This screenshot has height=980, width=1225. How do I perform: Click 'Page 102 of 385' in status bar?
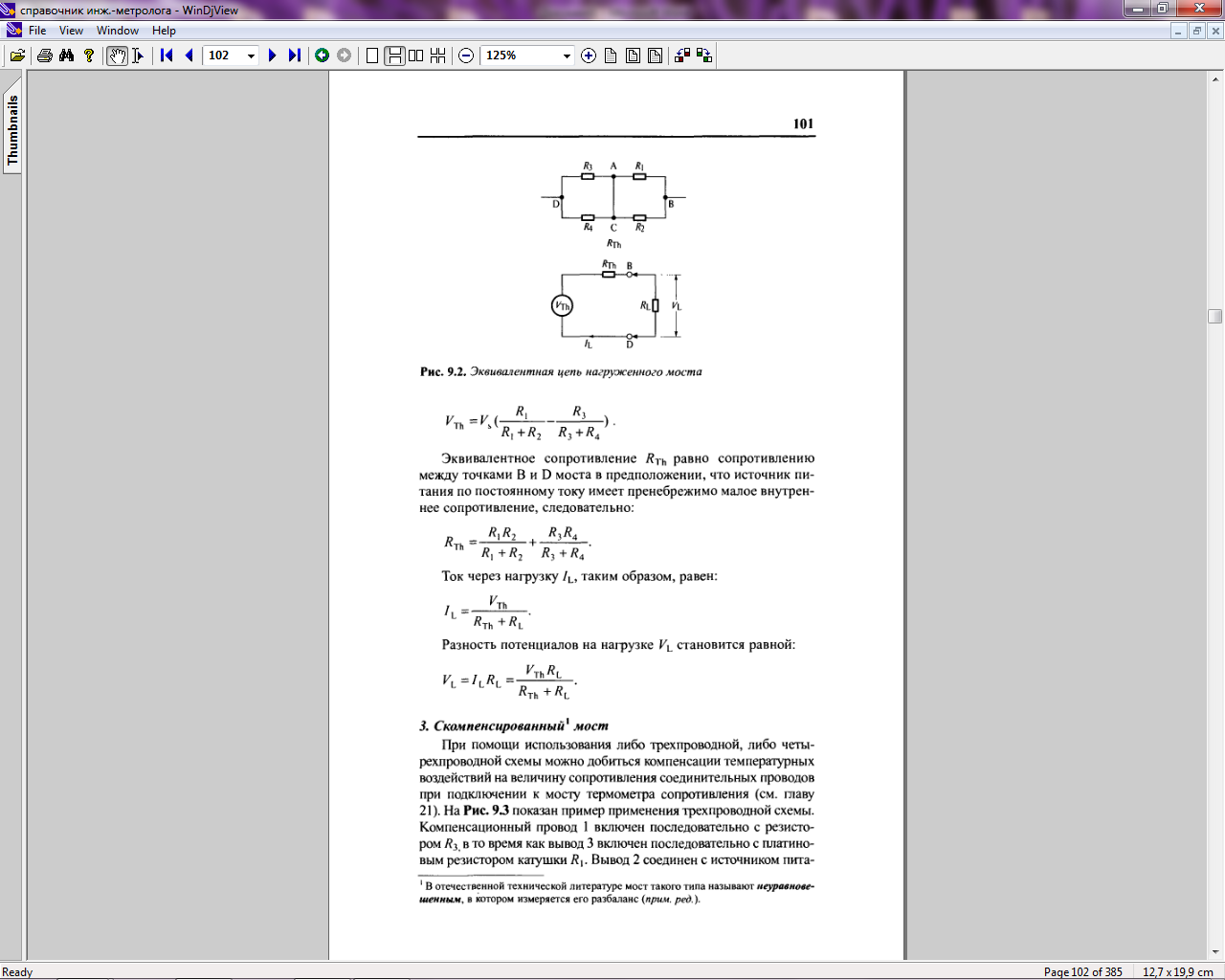click(1082, 971)
